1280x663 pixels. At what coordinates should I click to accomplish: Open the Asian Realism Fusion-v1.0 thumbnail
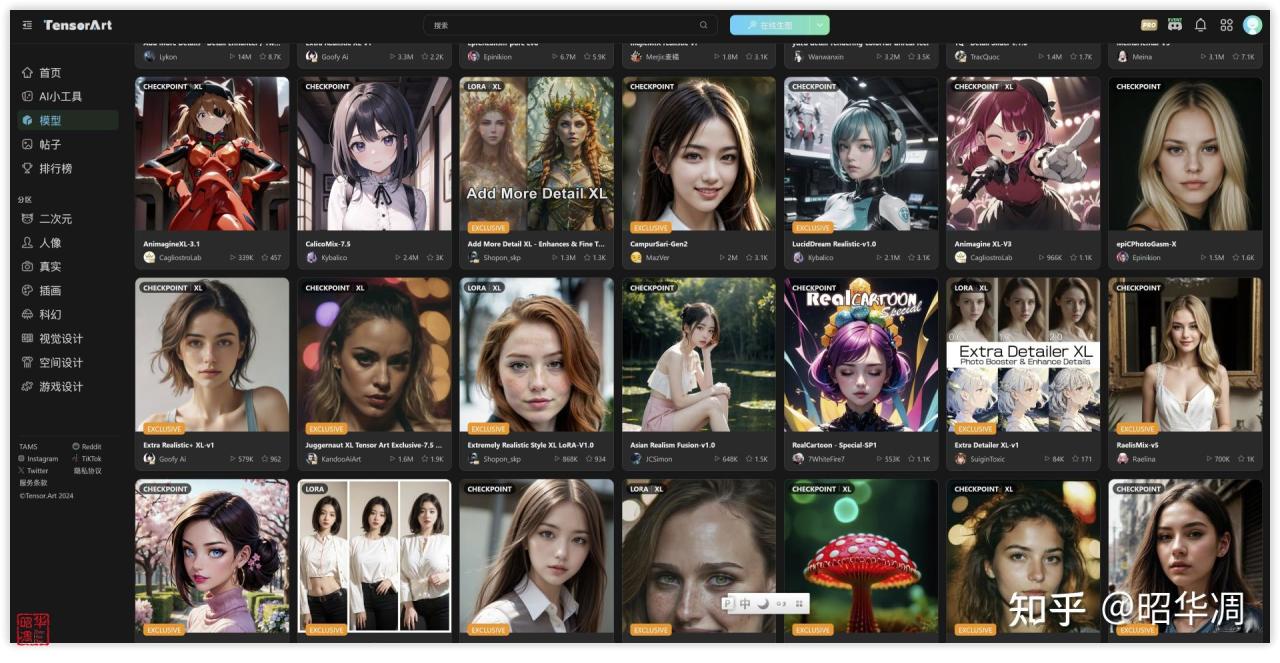[x=699, y=355]
